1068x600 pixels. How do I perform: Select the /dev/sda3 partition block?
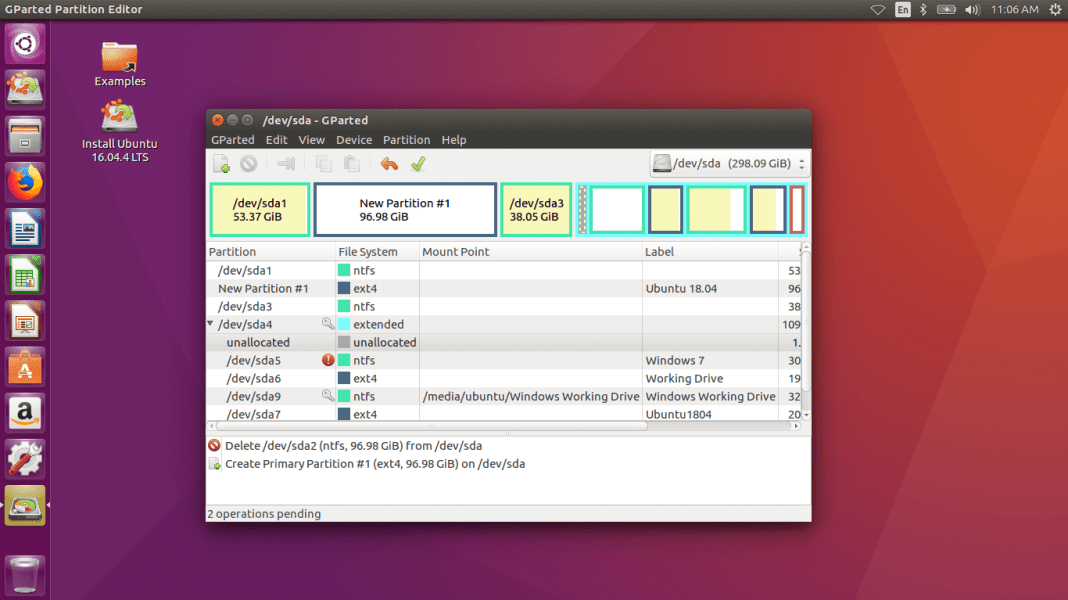[536, 208]
